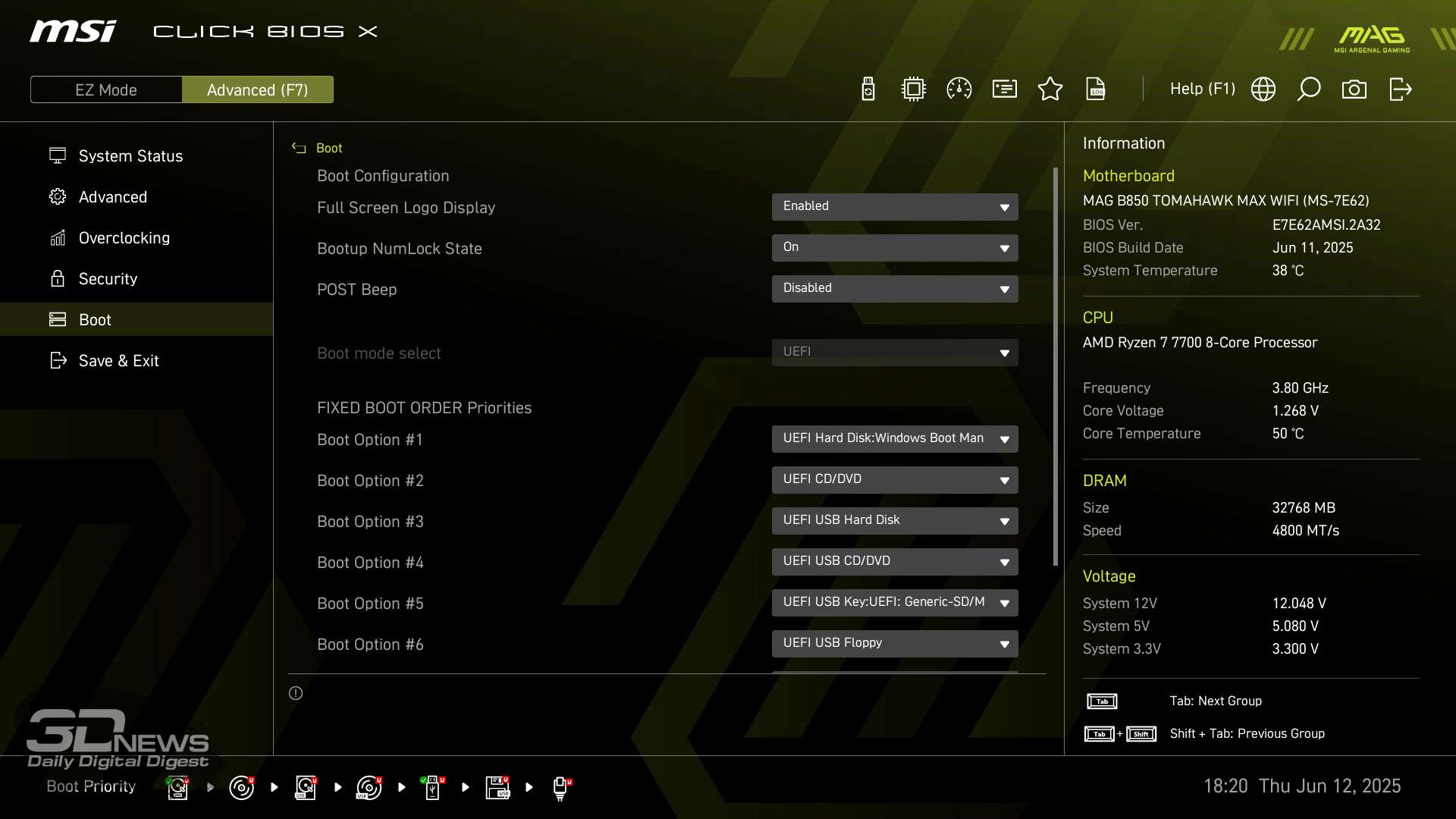1456x819 pixels.
Task: Click the Bootup NumLock State label
Action: (400, 249)
